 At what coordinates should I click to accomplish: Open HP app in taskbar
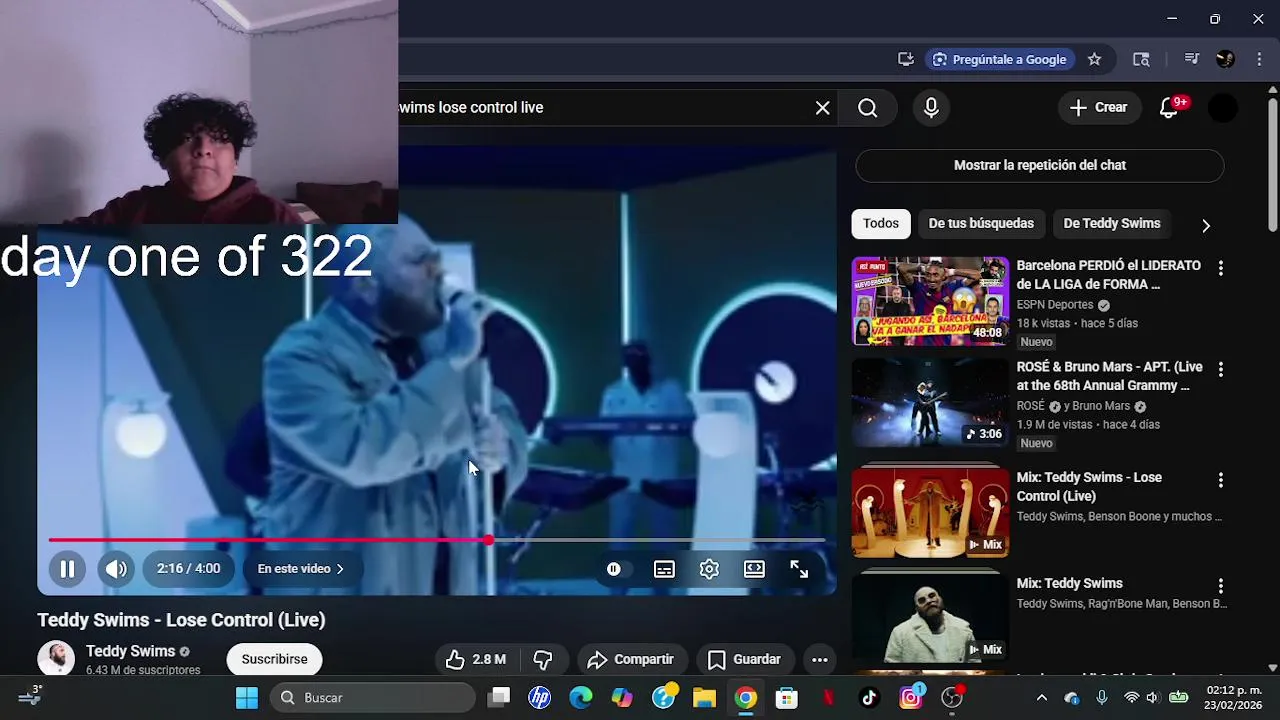click(540, 698)
